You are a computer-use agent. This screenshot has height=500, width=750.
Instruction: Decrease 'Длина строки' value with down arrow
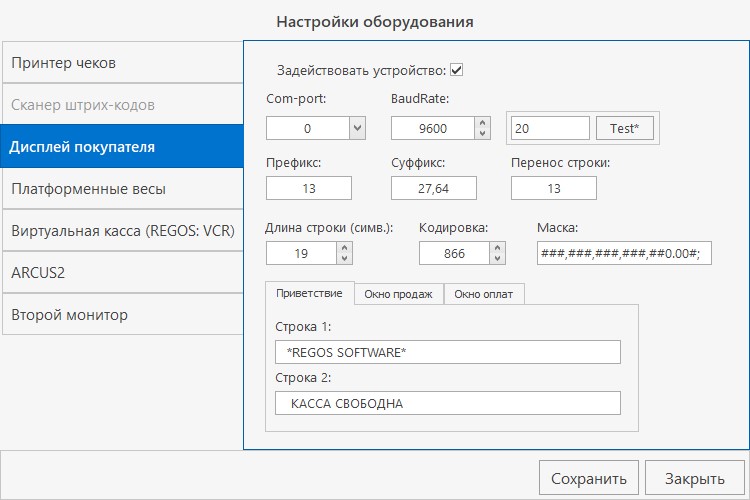pyautogui.click(x=345, y=259)
